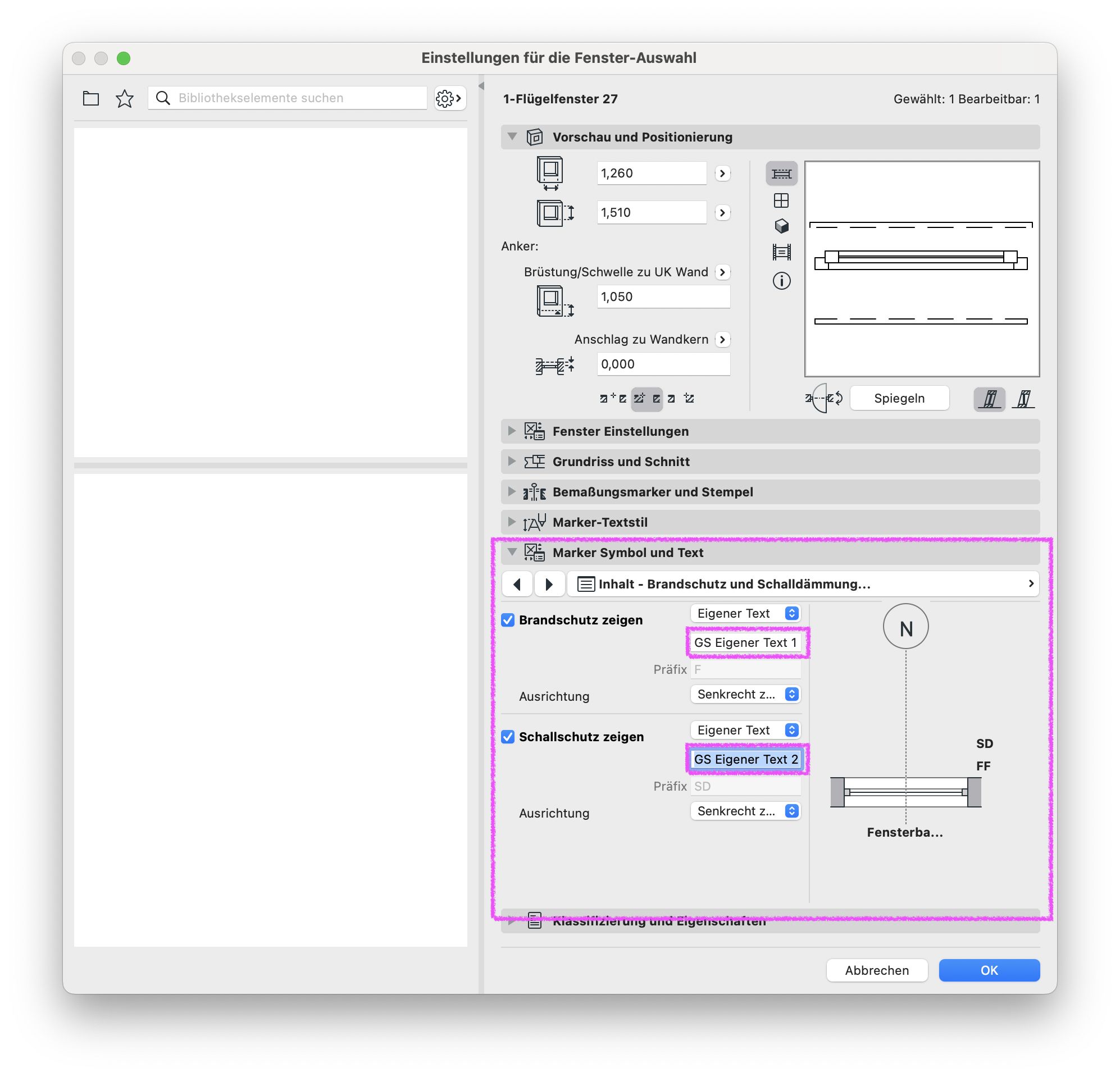The width and height of the screenshot is (1120, 1077).
Task: Select the highlighted vertical opening plane icon
Action: [x=989, y=398]
